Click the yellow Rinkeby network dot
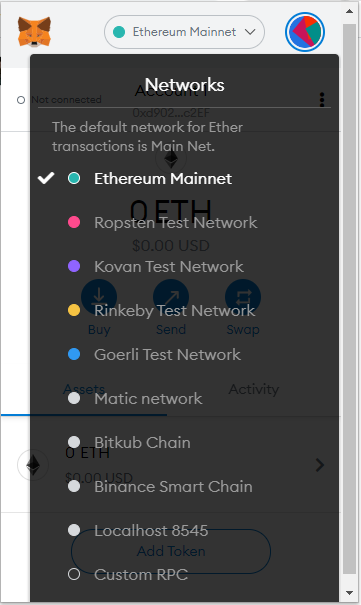This screenshot has width=361, height=605. 74,310
